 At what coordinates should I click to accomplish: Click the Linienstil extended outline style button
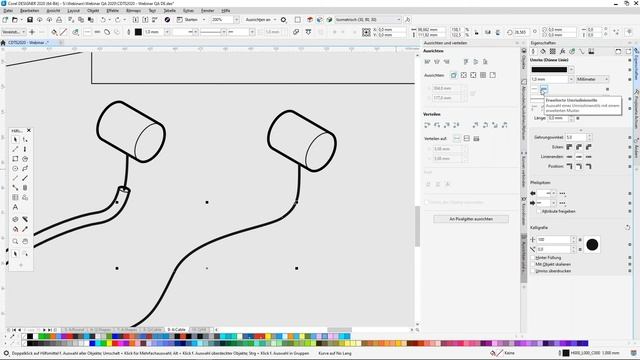[x=544, y=89]
